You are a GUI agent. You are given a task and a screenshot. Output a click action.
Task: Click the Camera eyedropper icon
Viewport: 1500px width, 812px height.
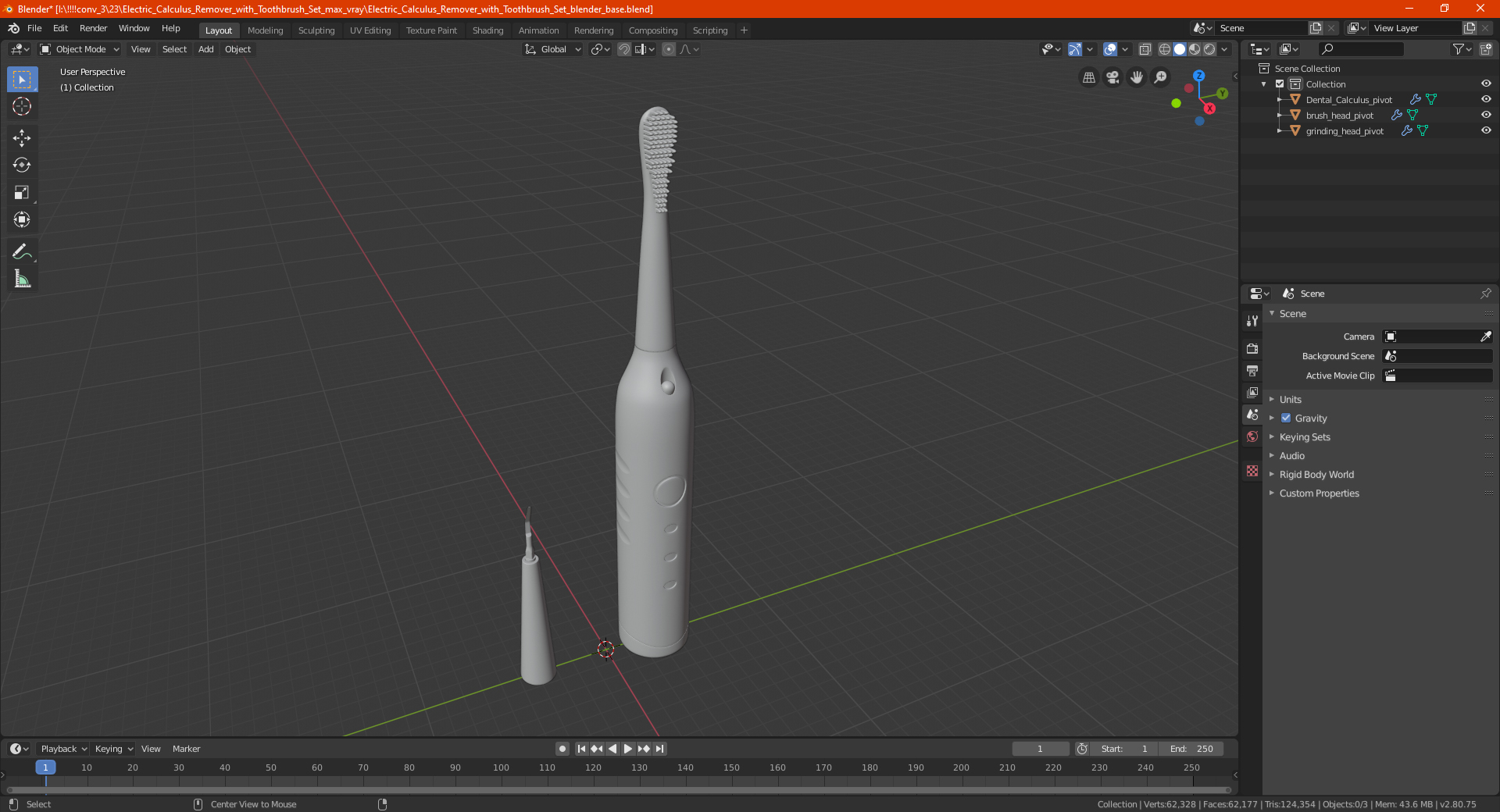coord(1485,337)
